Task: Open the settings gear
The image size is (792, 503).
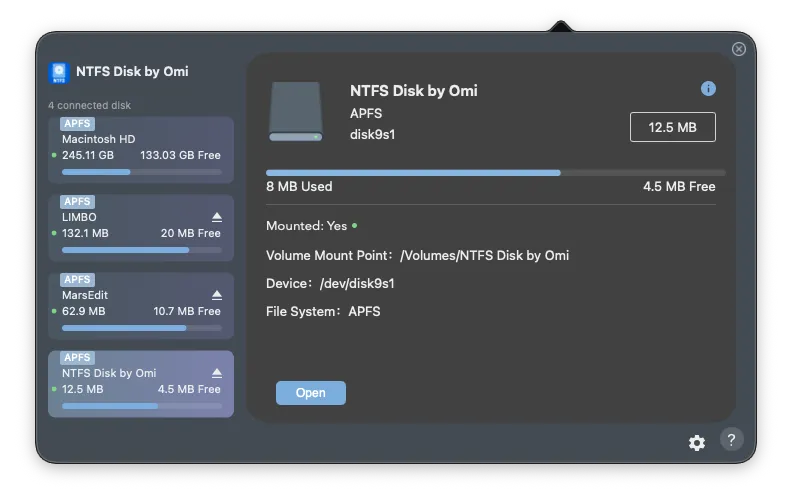Action: coord(697,443)
